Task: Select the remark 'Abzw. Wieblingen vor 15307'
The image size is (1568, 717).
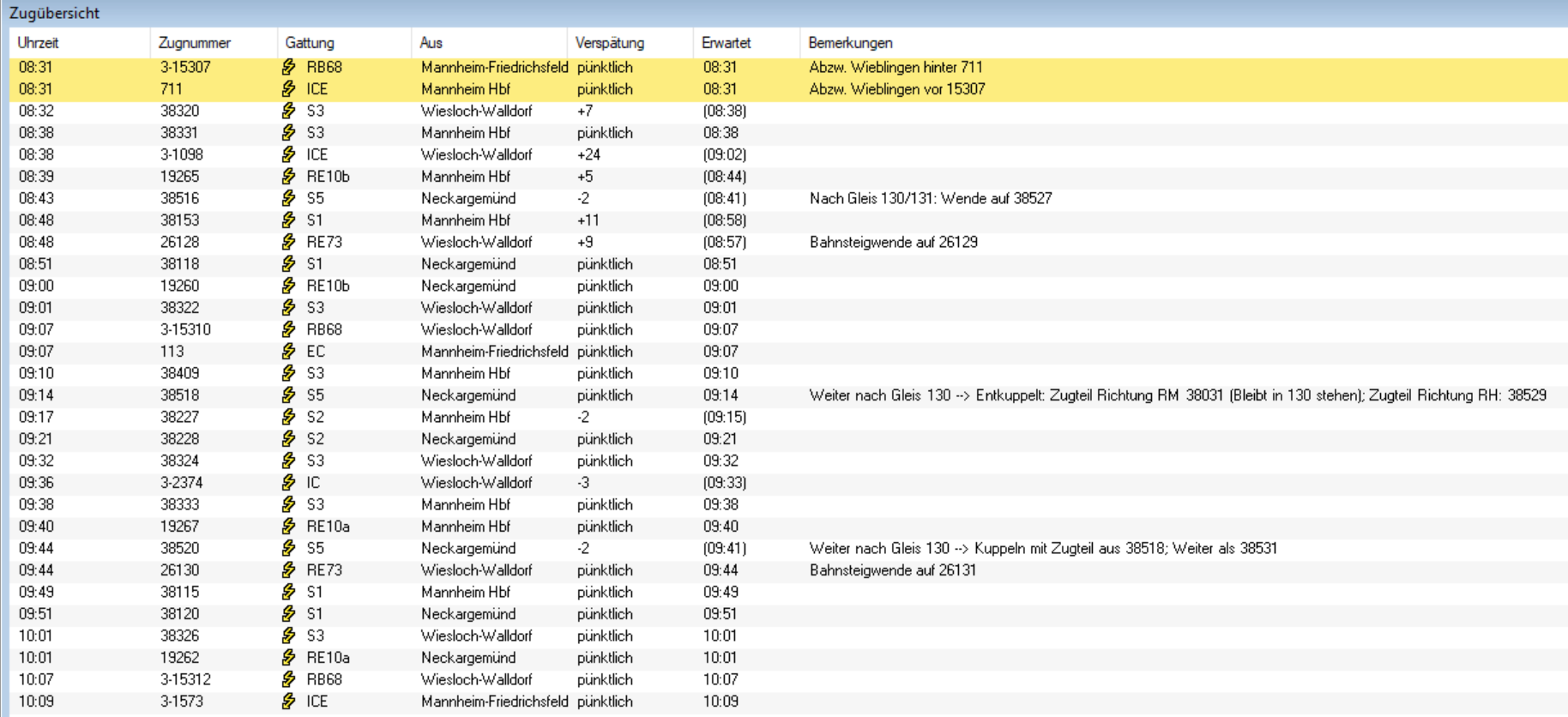Action: point(896,89)
